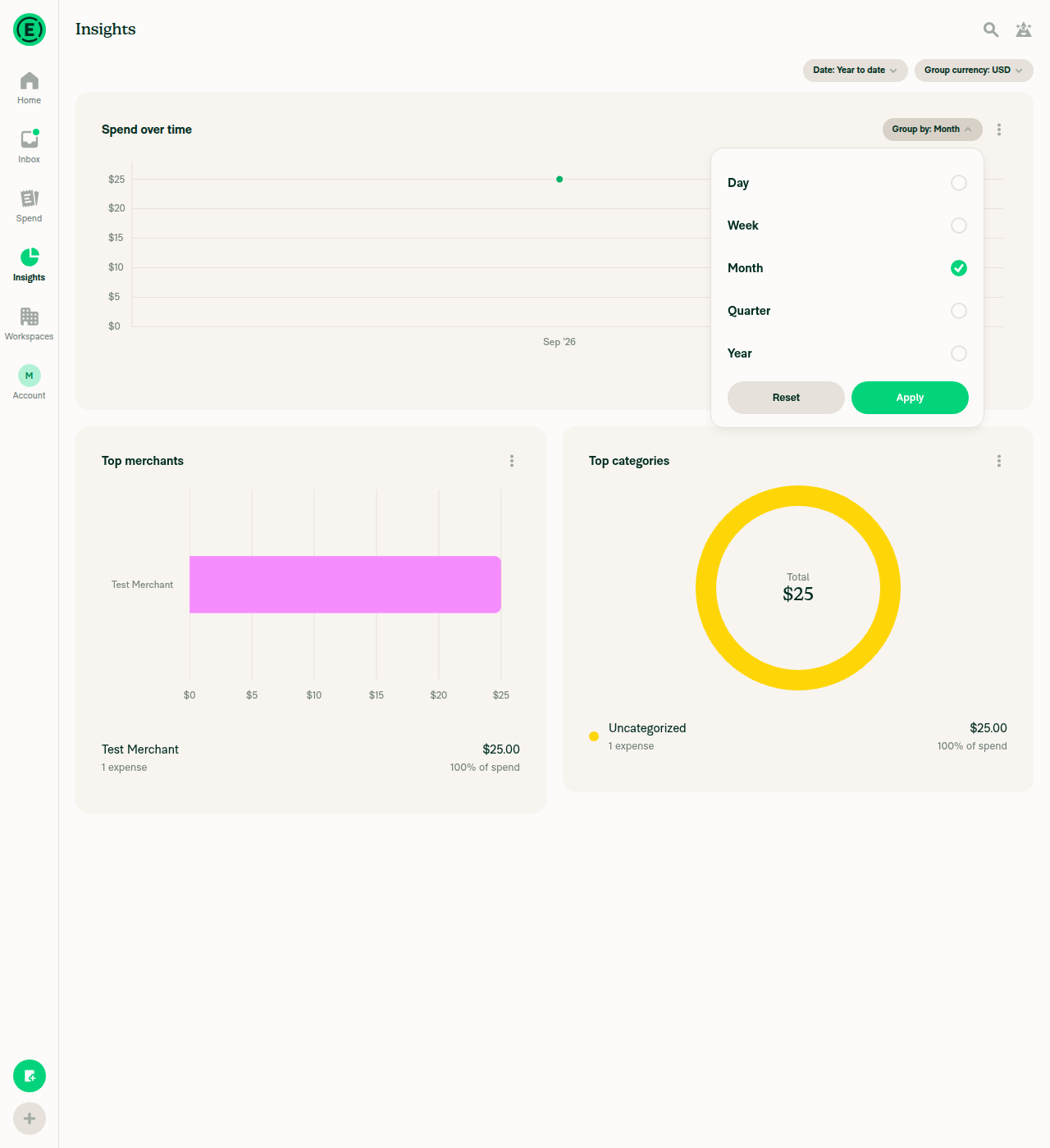Click green create expense floating button
The height and width of the screenshot is (1148, 1050).
(30, 1076)
